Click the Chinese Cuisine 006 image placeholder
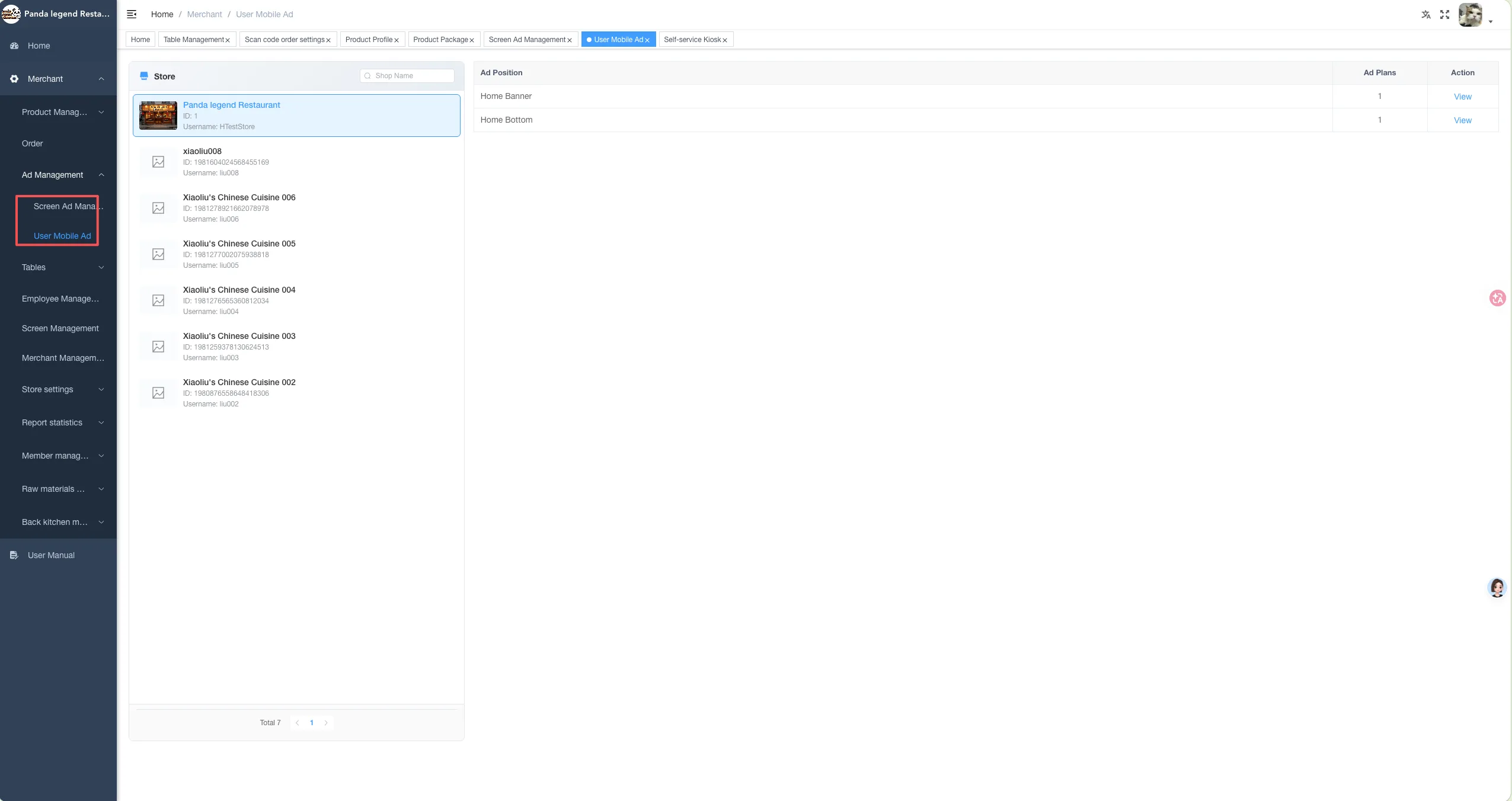 coord(158,208)
